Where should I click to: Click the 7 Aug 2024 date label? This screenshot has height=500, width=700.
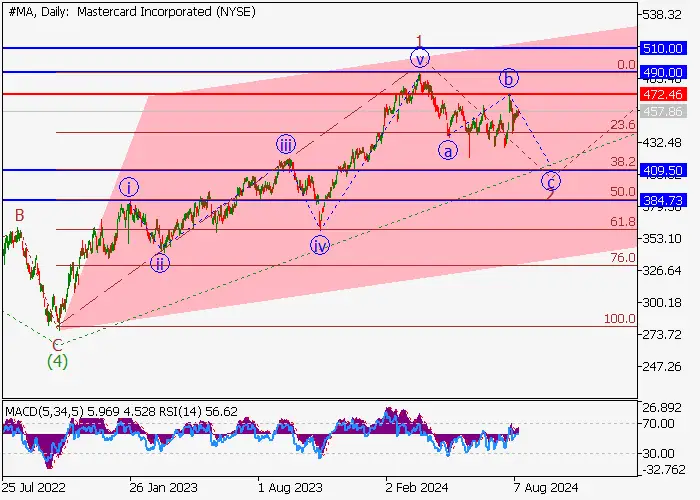coord(546,487)
